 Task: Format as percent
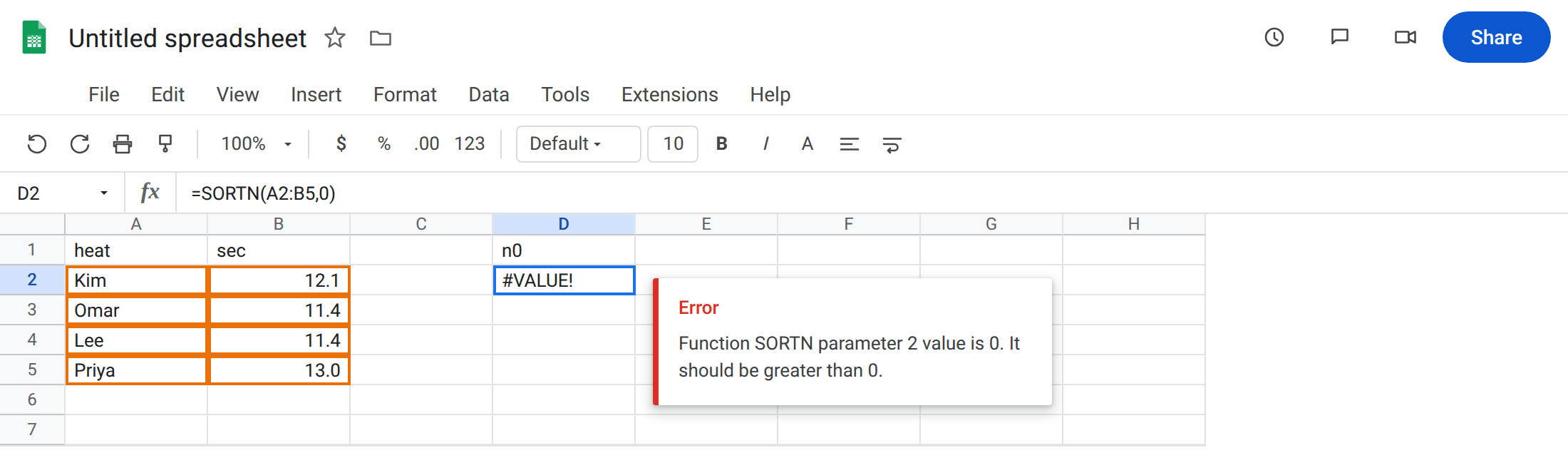384,144
